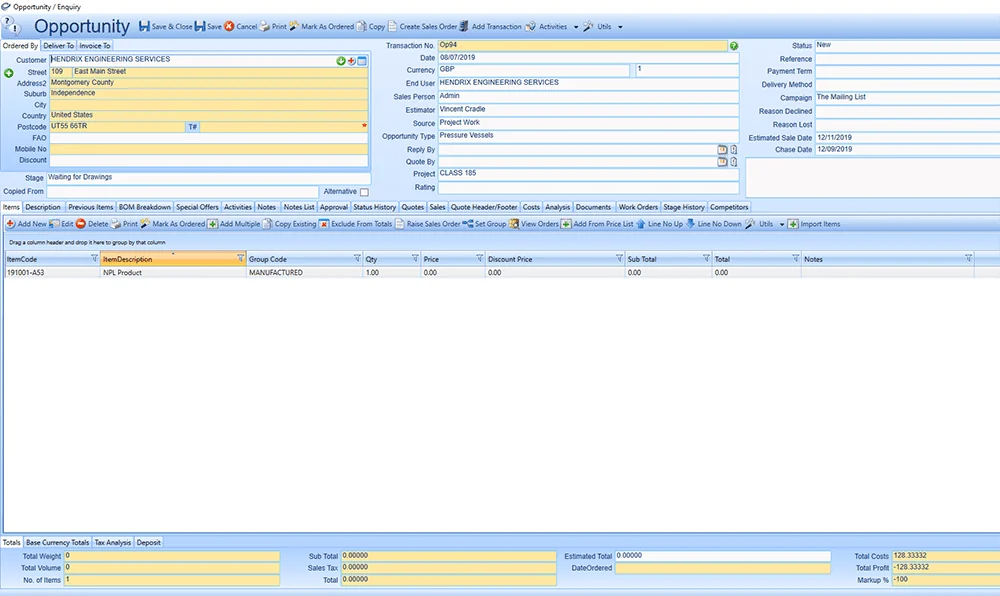Expand the top toolbar Utils dropdown arrow
The height and width of the screenshot is (596, 1000).
pos(620,27)
